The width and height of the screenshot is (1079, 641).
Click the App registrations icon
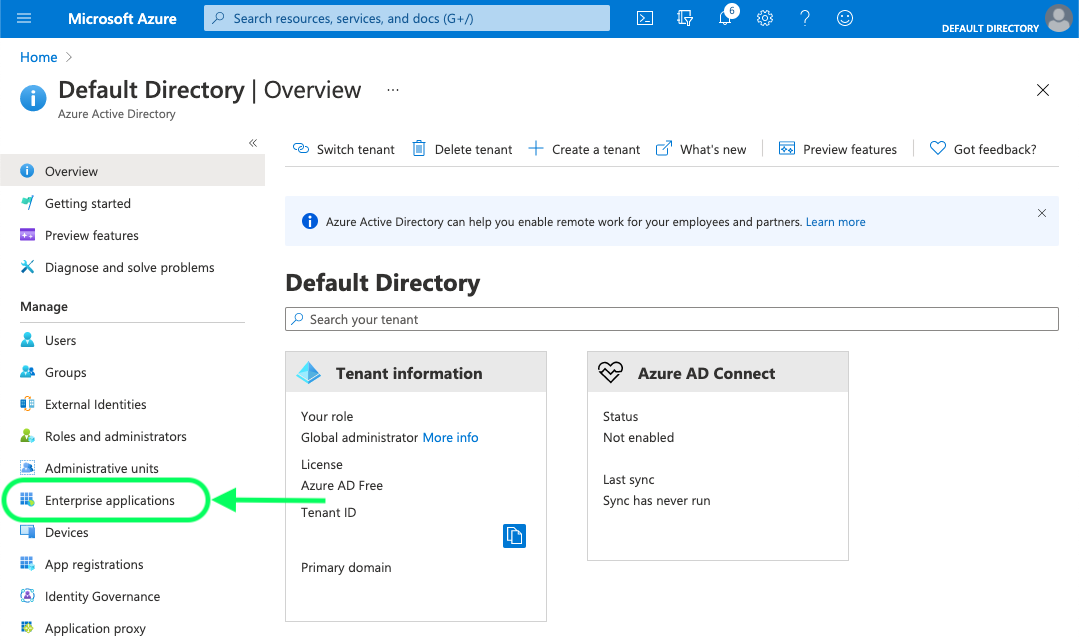click(x=28, y=564)
